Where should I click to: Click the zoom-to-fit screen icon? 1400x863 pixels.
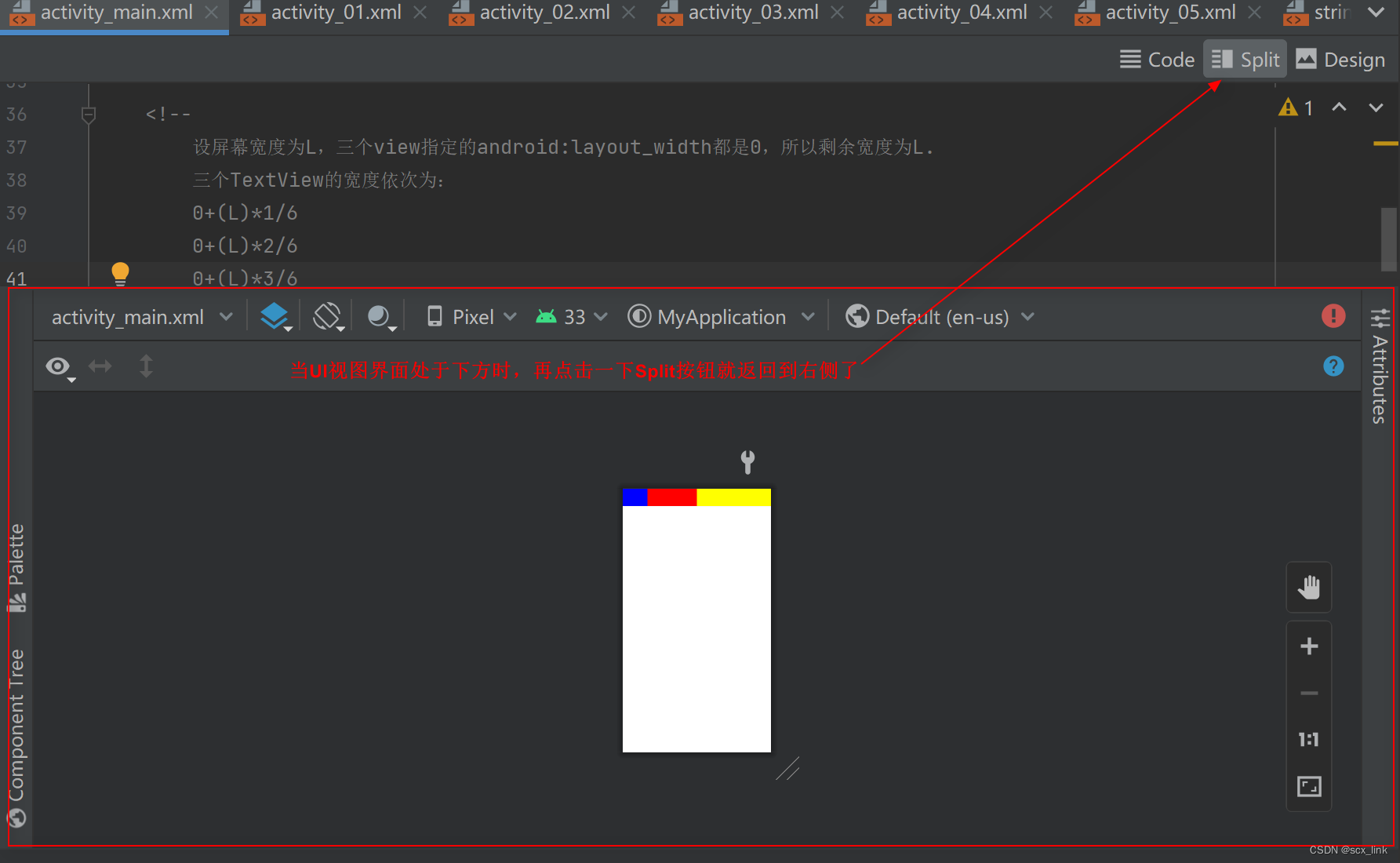[x=1308, y=786]
